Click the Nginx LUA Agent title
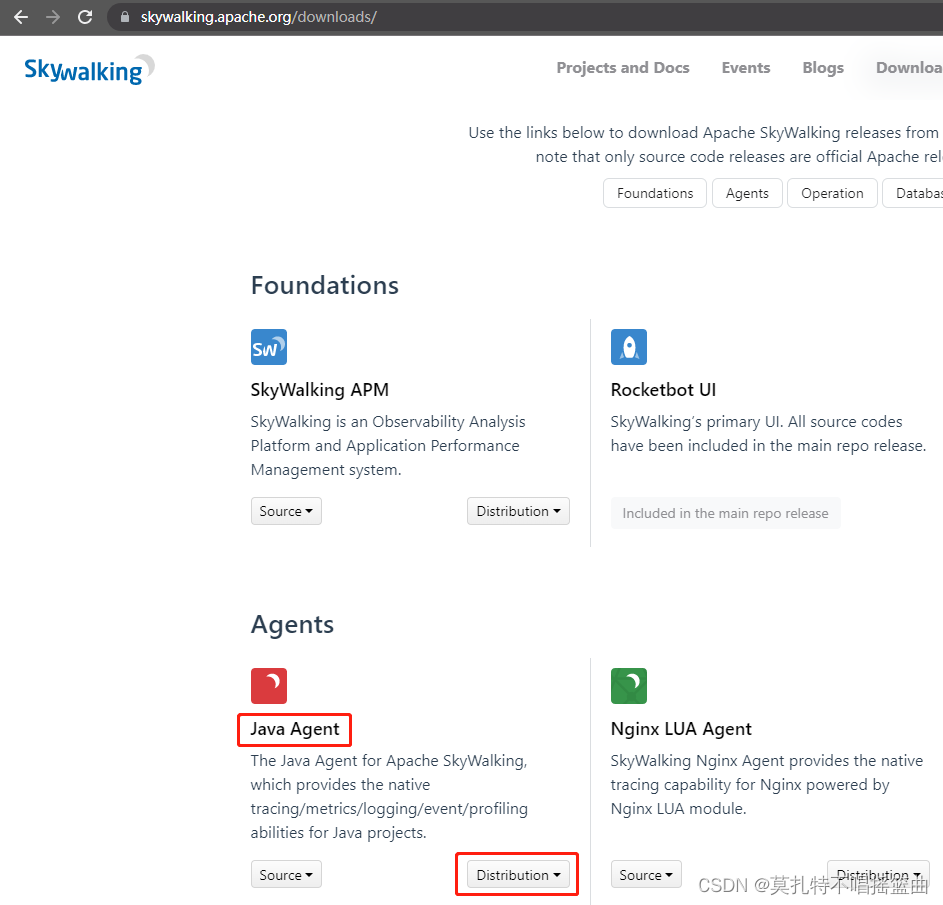943x905 pixels. coord(681,729)
